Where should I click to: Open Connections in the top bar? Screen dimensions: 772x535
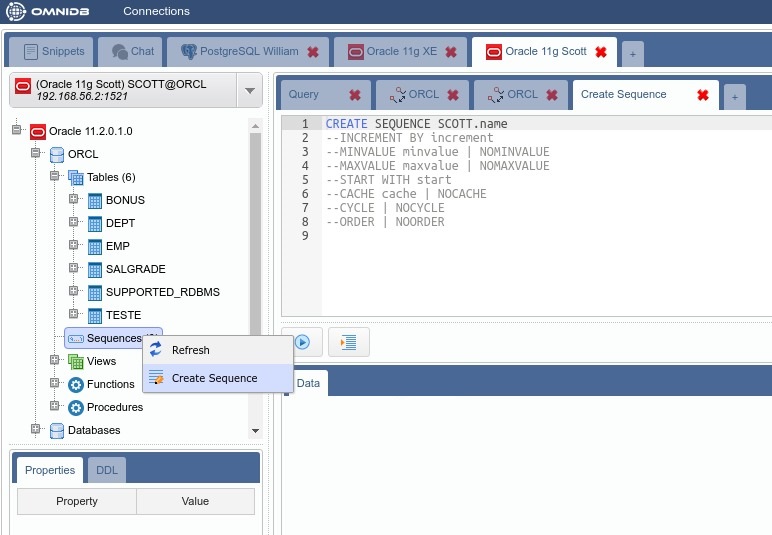tap(156, 12)
